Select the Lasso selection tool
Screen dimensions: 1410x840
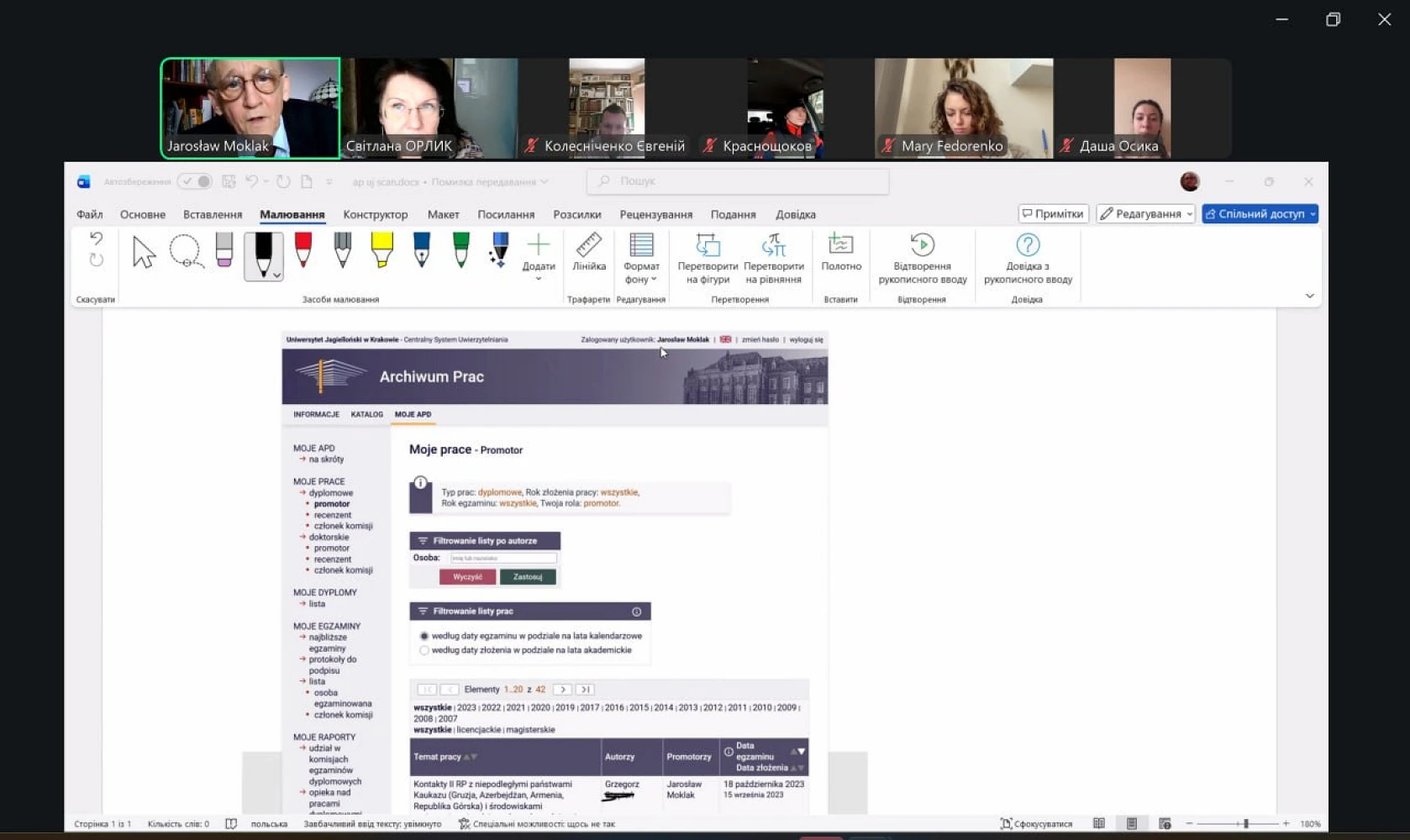[185, 251]
